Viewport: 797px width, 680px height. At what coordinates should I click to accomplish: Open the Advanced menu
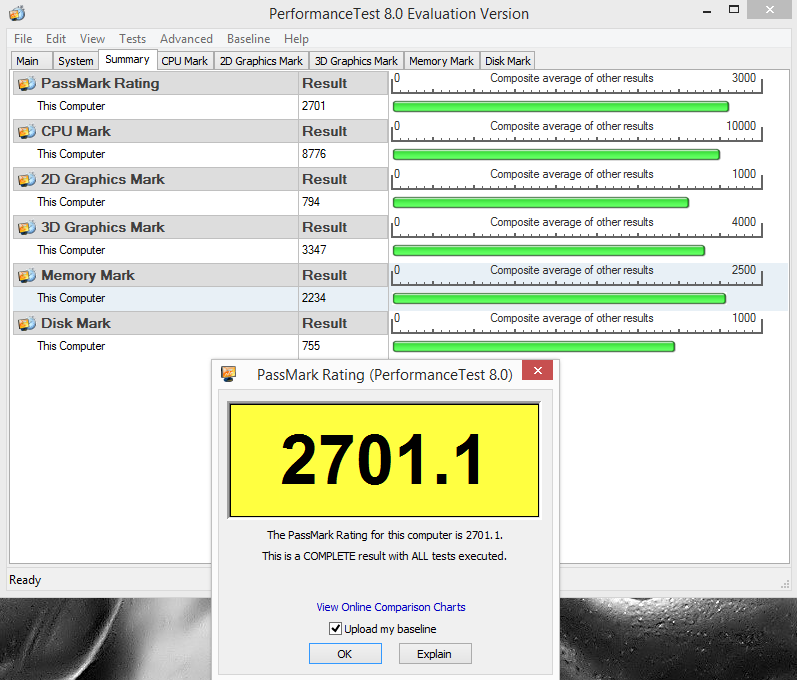point(186,39)
